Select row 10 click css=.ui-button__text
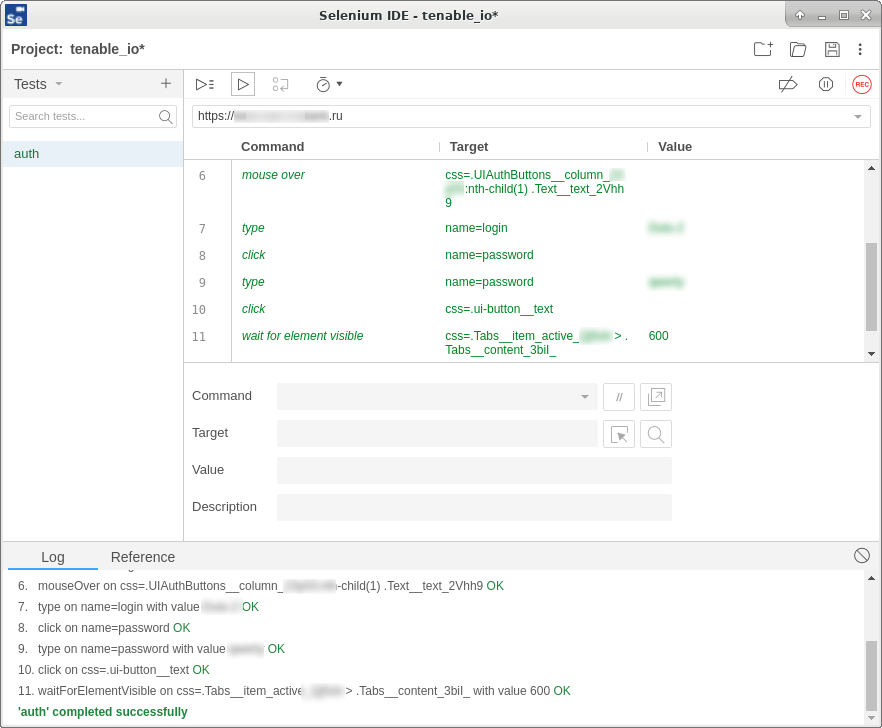The image size is (882, 728). (524, 309)
